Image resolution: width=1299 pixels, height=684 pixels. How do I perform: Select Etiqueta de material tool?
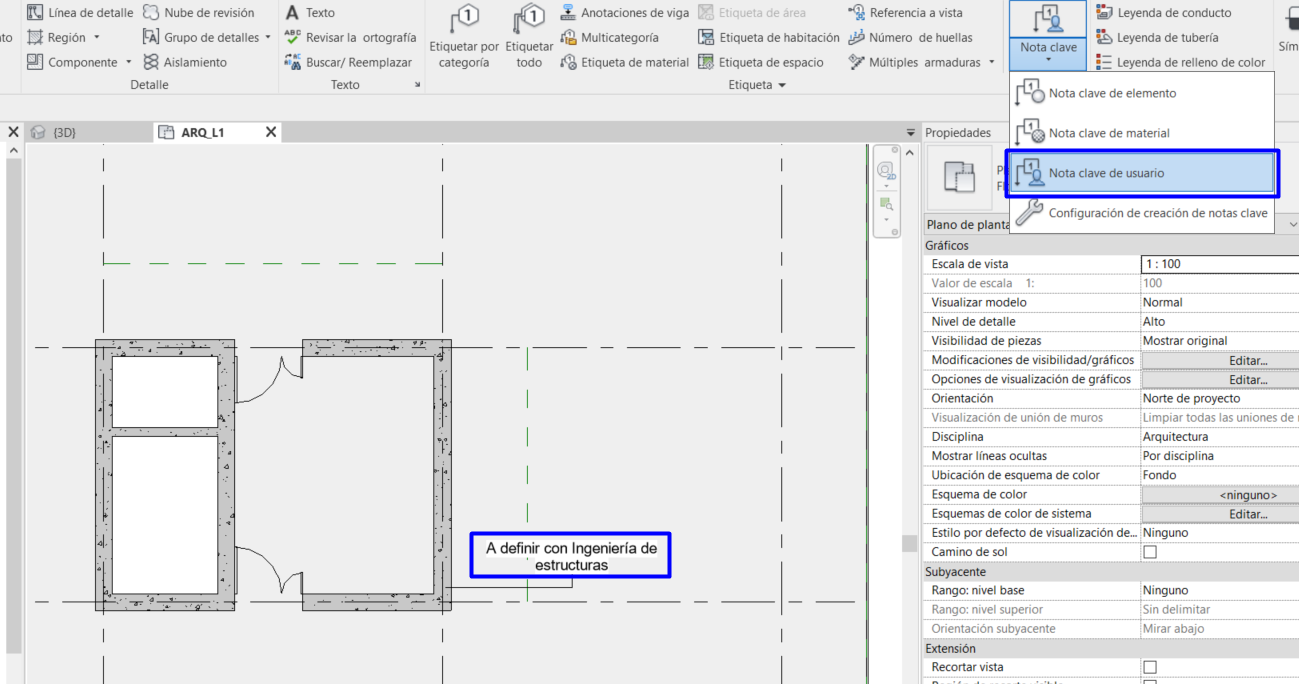624,62
